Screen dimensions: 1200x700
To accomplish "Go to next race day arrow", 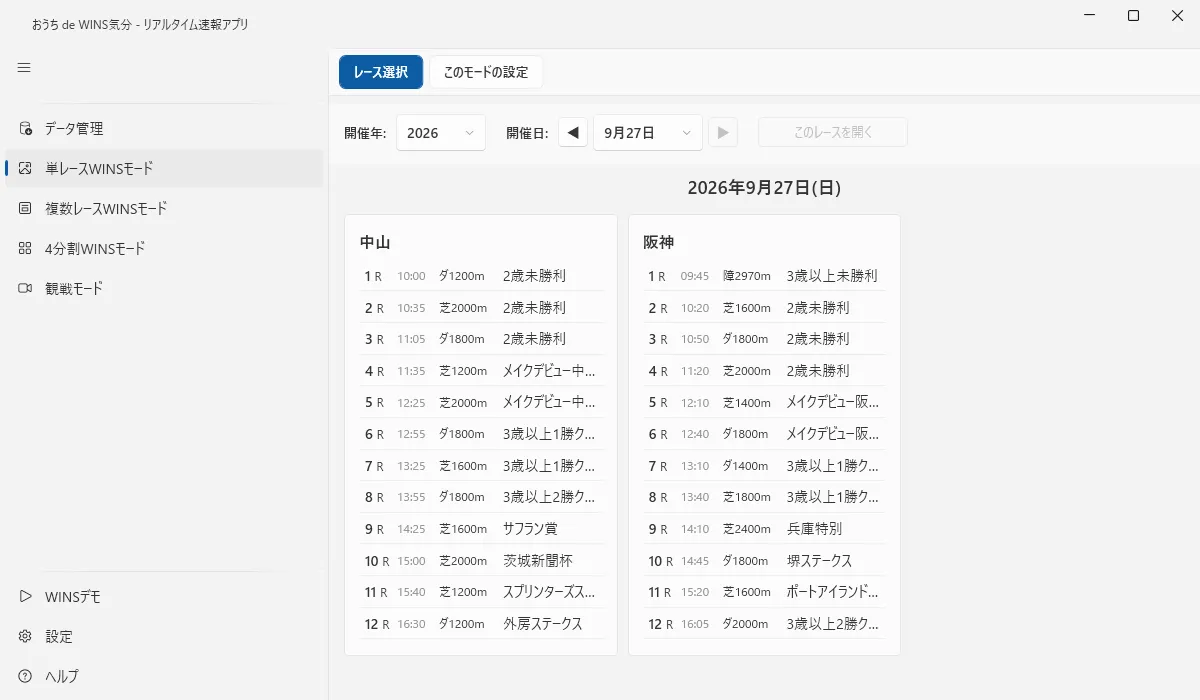I will coord(723,132).
